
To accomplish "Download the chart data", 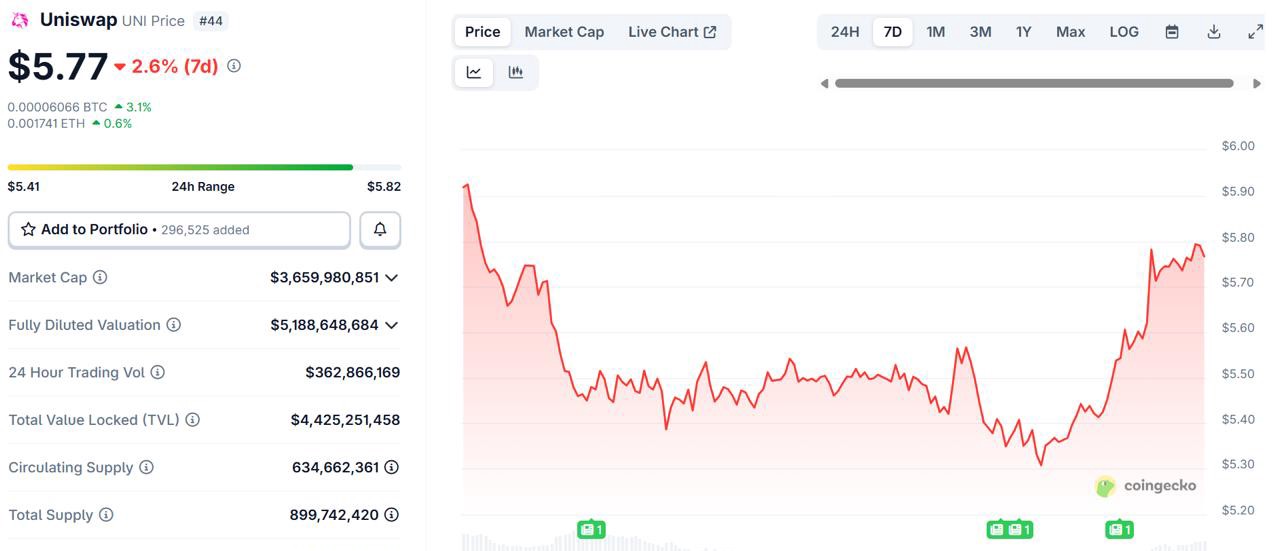I will [x=1214, y=32].
